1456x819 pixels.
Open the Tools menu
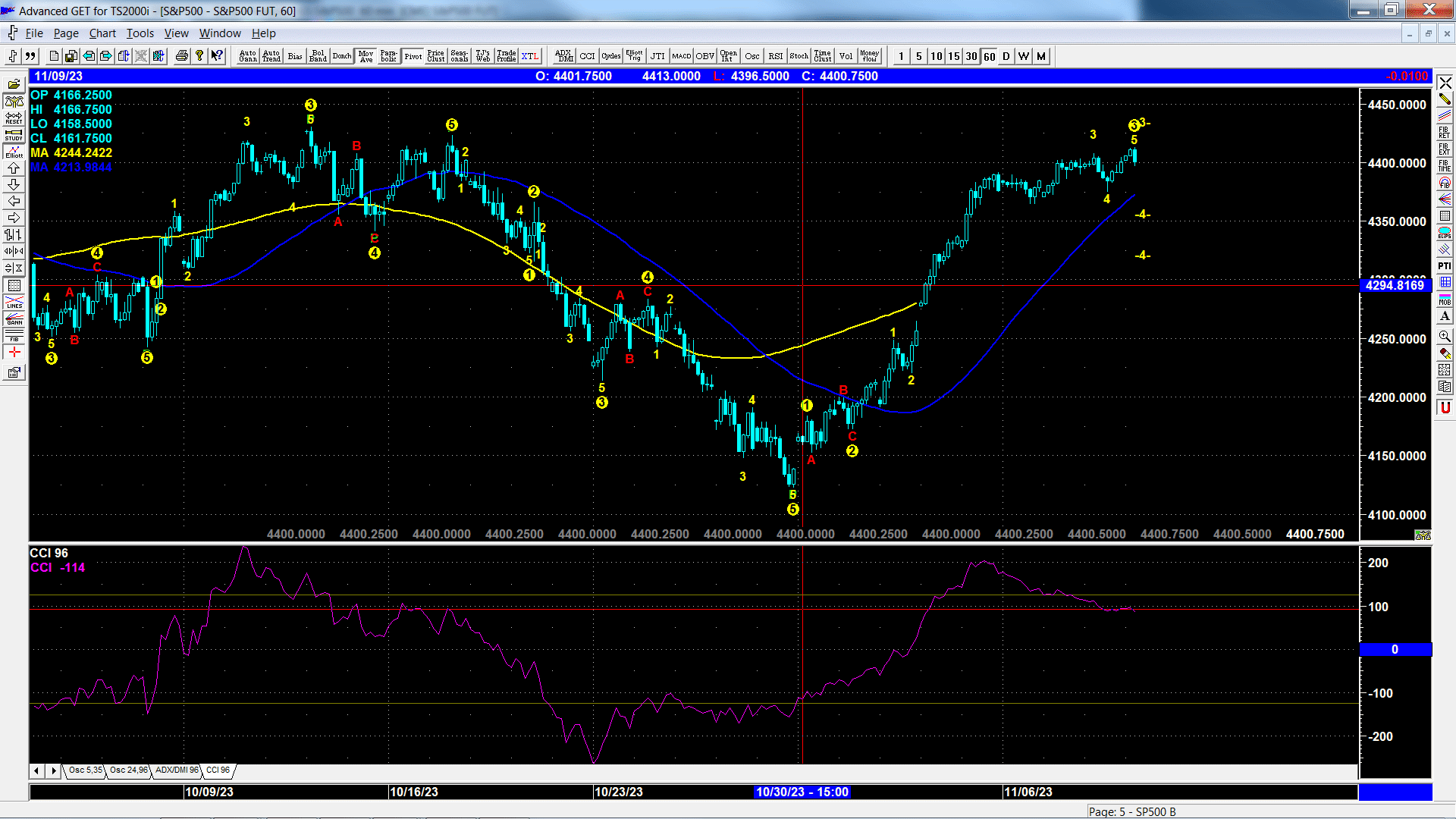tap(140, 33)
